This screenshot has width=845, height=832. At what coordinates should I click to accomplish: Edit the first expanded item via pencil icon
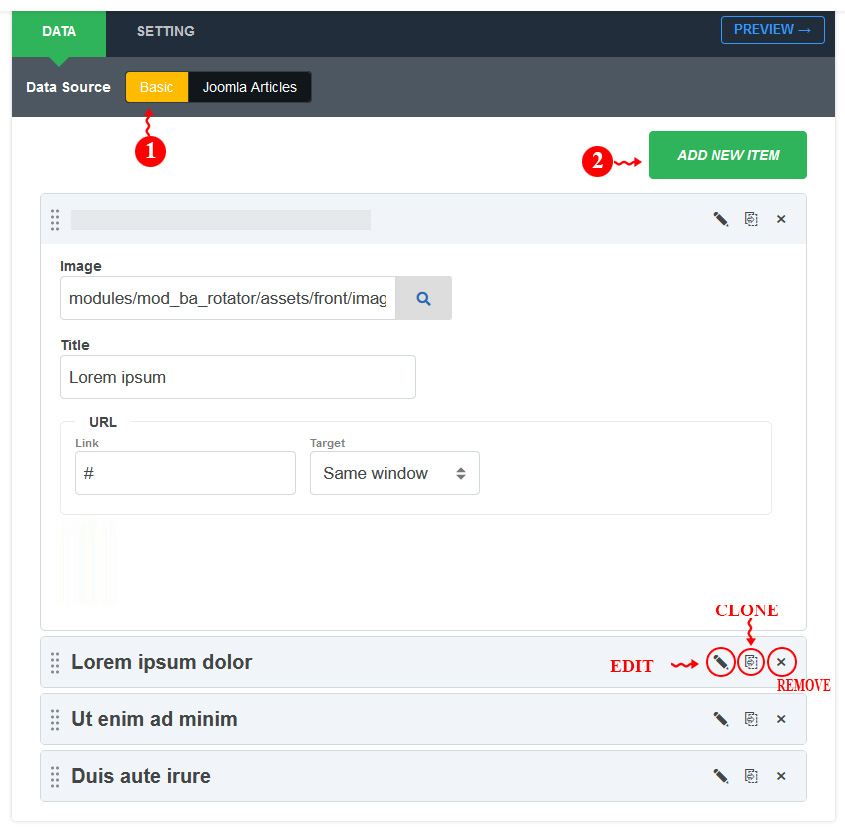pyautogui.click(x=721, y=219)
